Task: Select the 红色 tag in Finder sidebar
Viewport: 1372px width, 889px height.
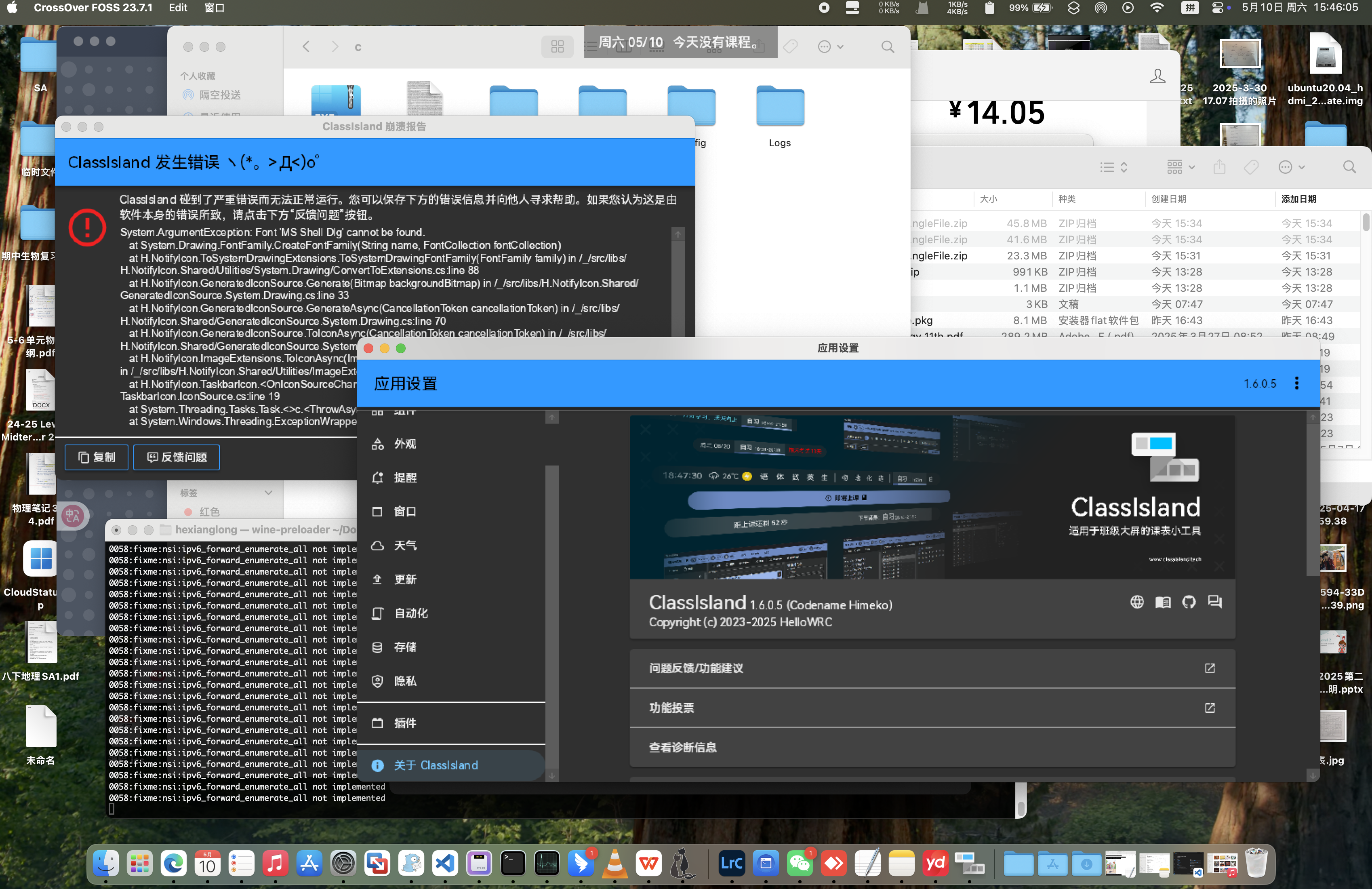Action: coord(209,511)
